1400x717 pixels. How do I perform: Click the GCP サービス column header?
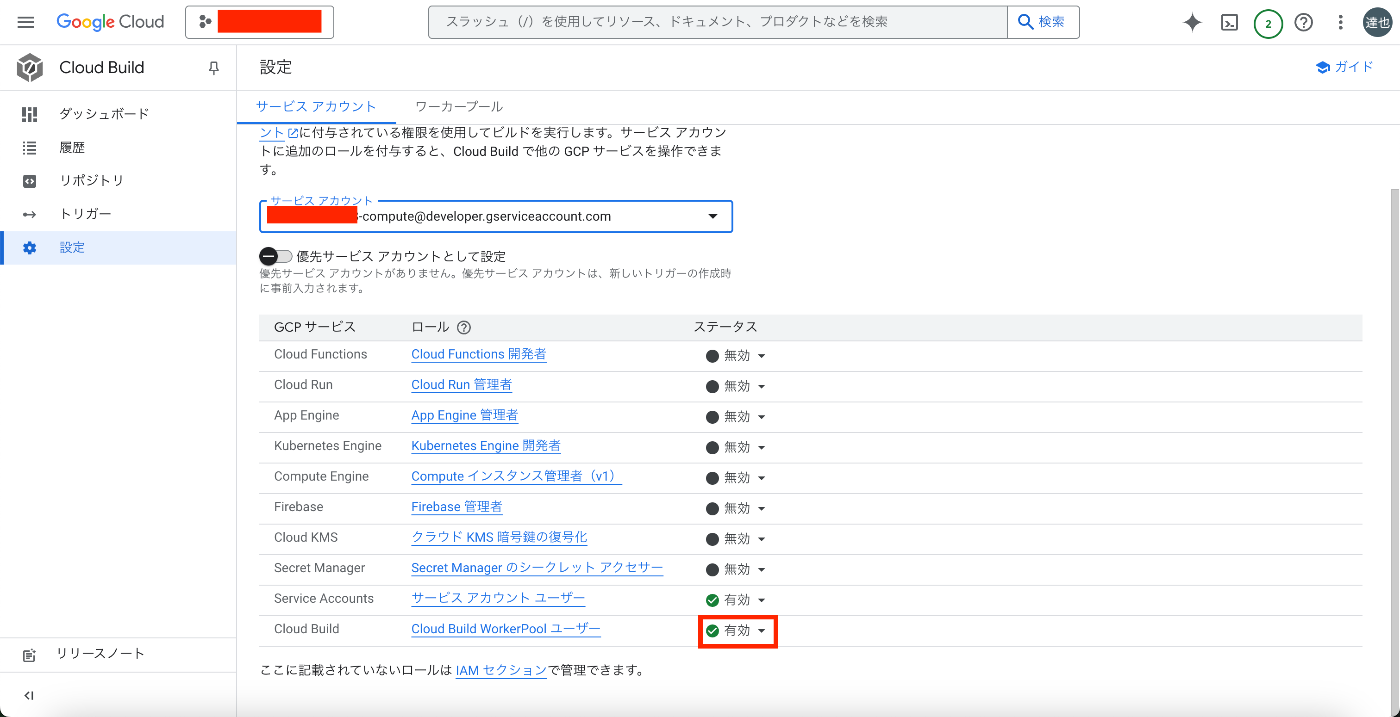pyautogui.click(x=315, y=327)
